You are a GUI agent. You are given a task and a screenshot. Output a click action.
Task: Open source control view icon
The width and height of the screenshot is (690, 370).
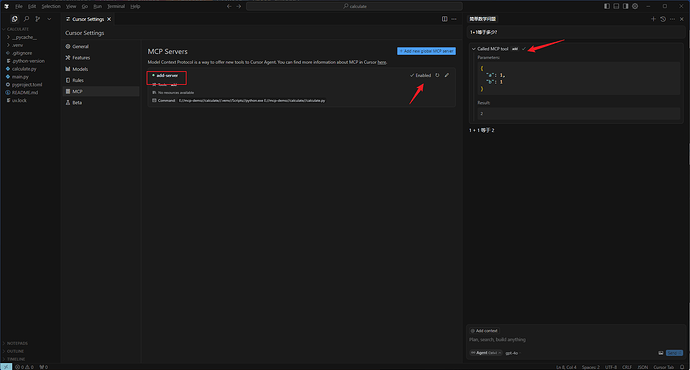click(37, 19)
